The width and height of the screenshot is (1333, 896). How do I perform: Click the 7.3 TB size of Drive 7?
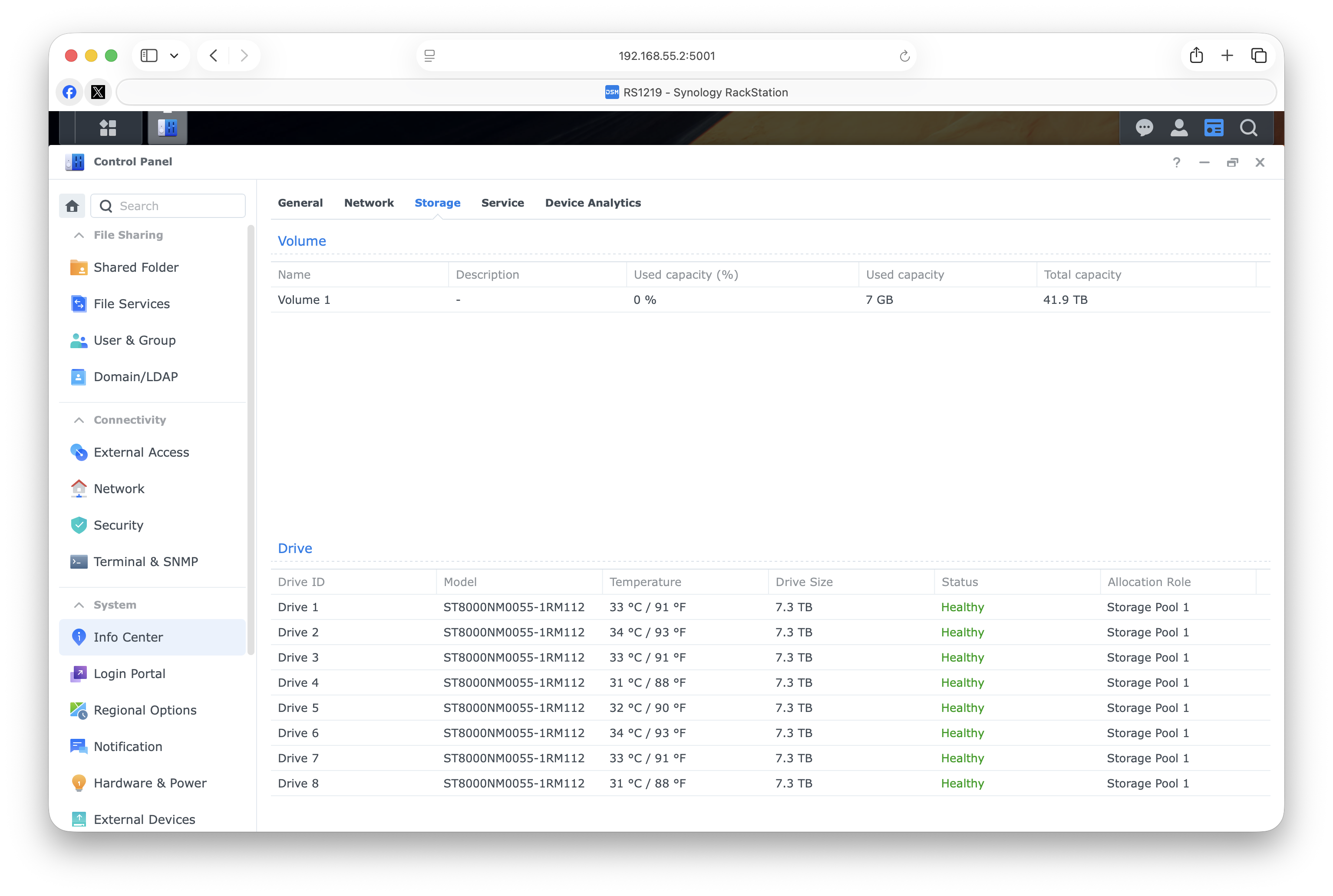tap(793, 758)
